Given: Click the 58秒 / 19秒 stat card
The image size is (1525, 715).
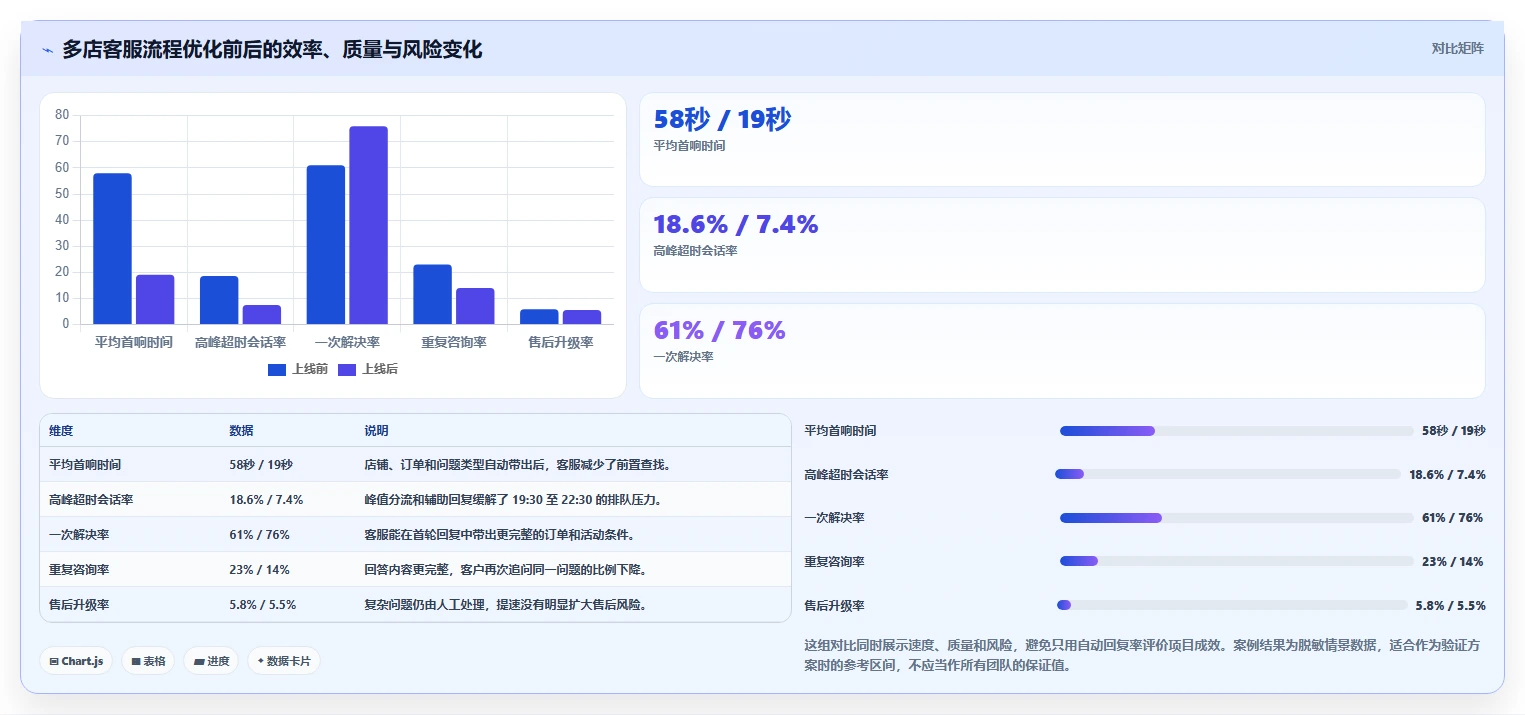Looking at the screenshot, I should coord(1062,140).
